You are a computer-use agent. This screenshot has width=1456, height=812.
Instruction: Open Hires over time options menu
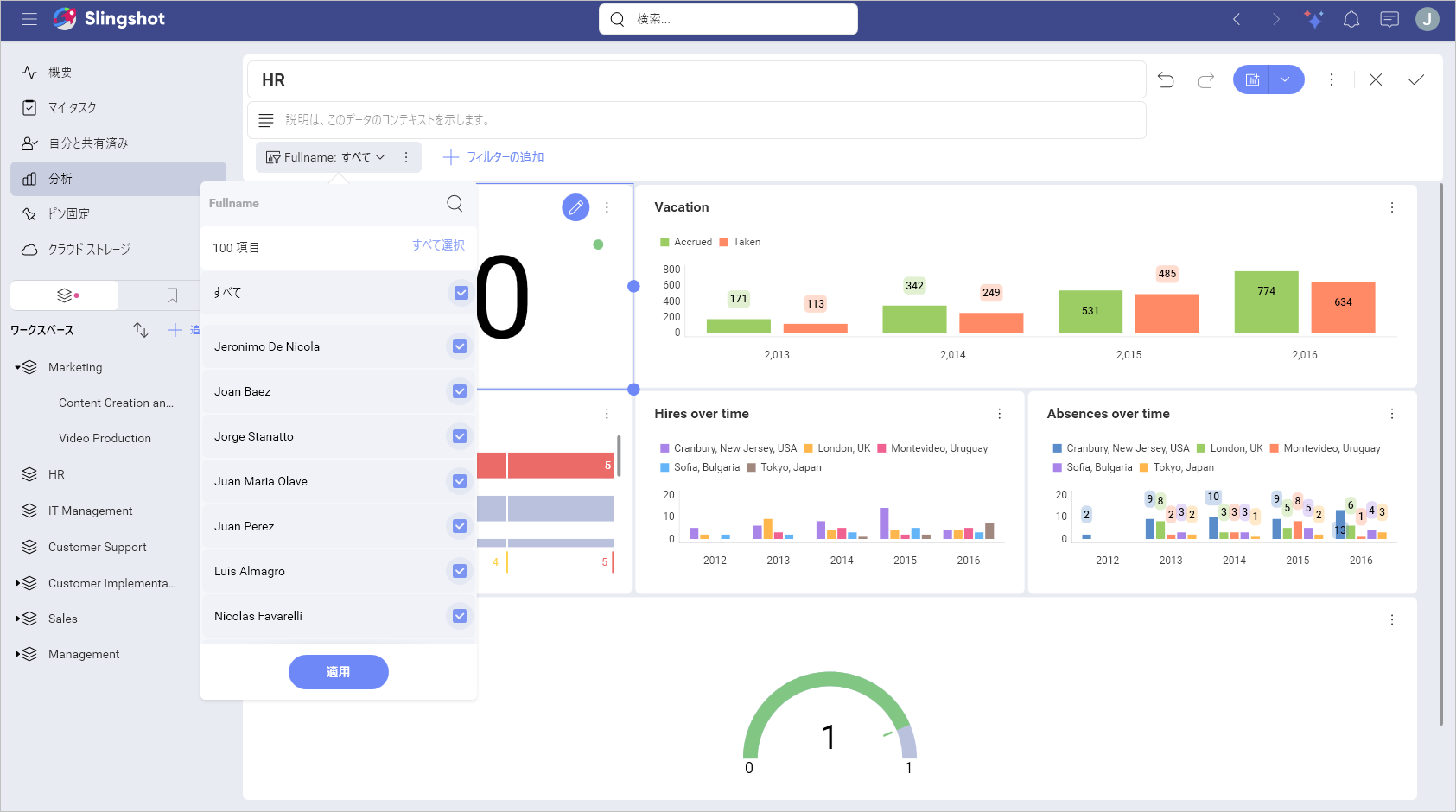point(1000,414)
